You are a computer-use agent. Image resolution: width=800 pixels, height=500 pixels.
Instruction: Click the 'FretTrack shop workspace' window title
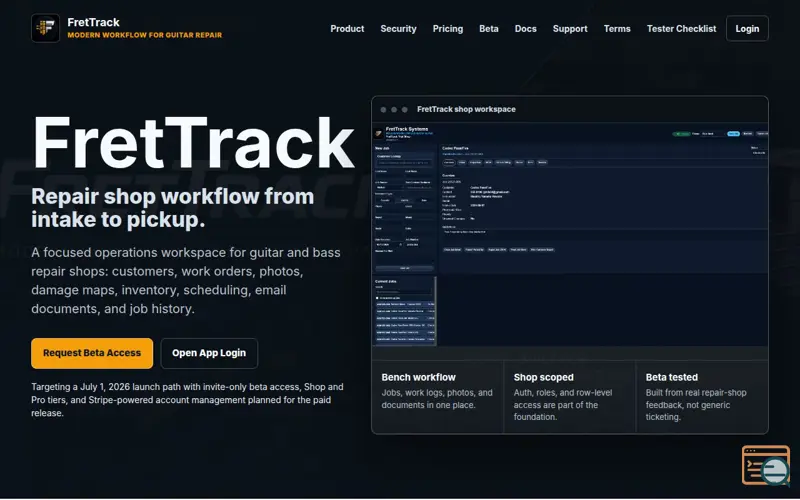pos(466,109)
